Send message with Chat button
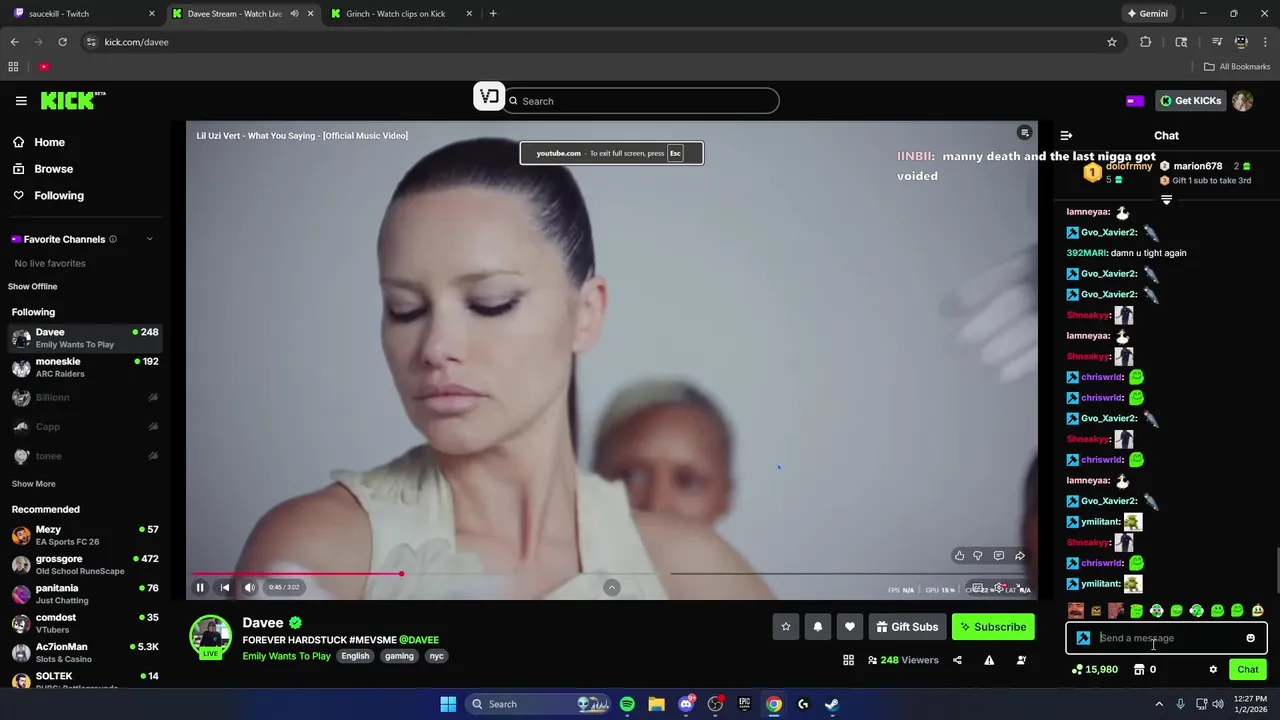This screenshot has height=720, width=1280. 1247,670
